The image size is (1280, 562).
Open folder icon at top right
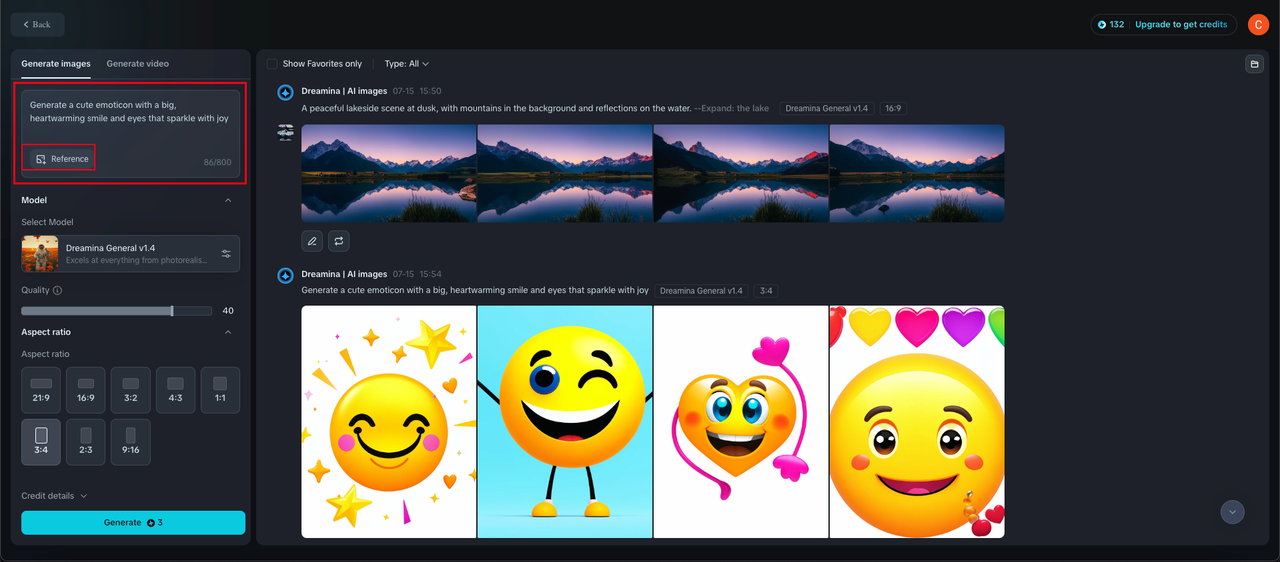coord(1254,64)
